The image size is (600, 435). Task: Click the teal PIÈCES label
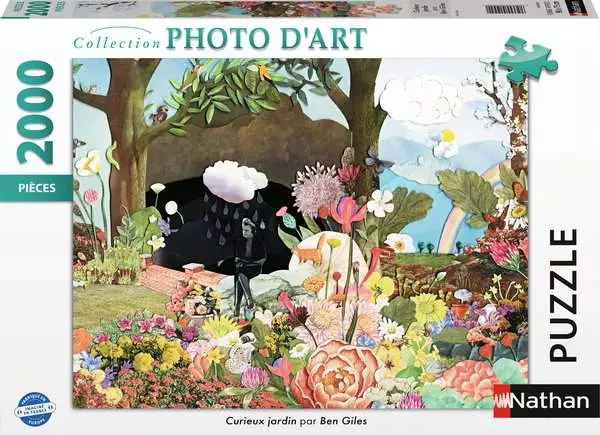point(35,186)
